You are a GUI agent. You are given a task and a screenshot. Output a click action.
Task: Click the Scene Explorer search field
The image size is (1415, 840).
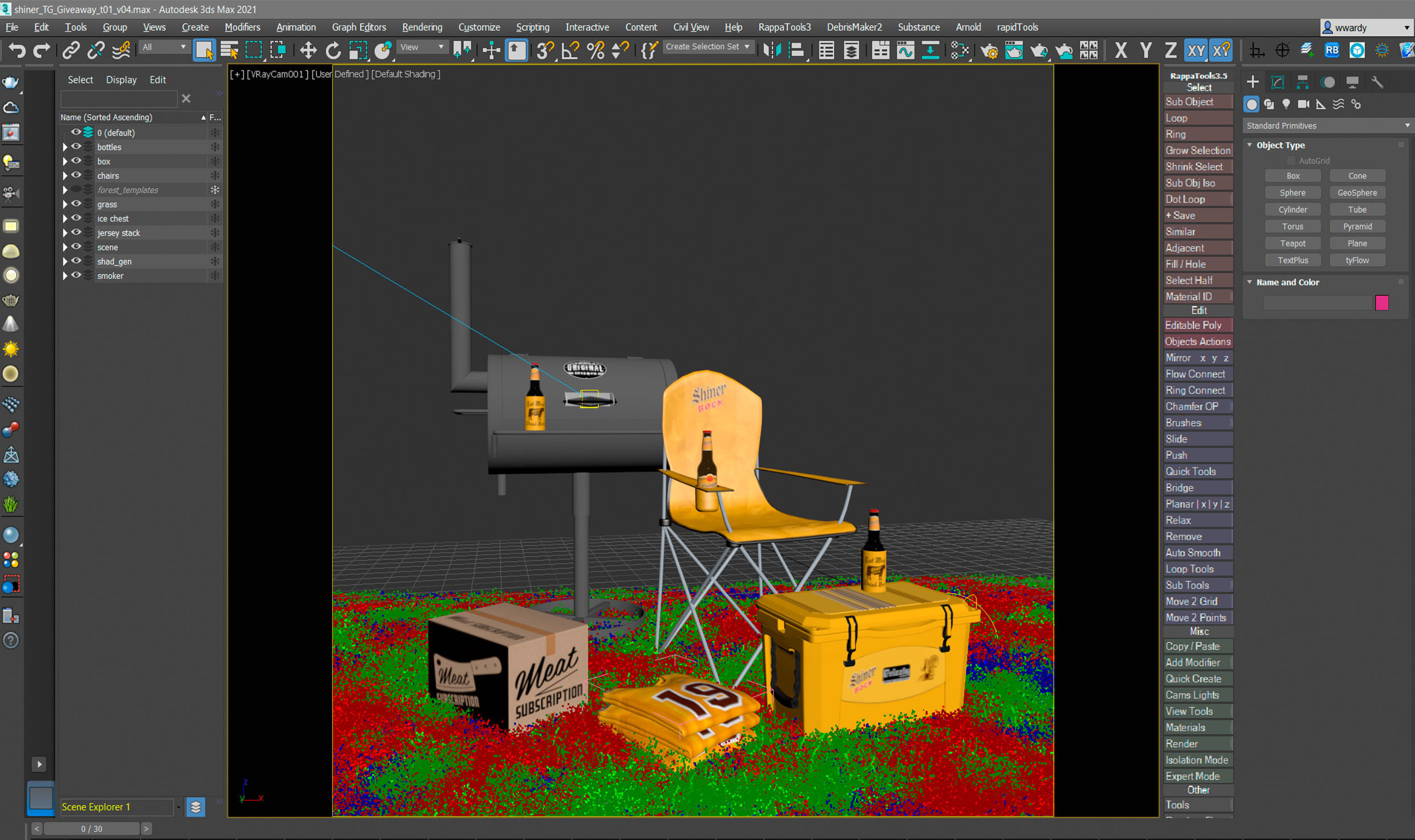pos(119,99)
